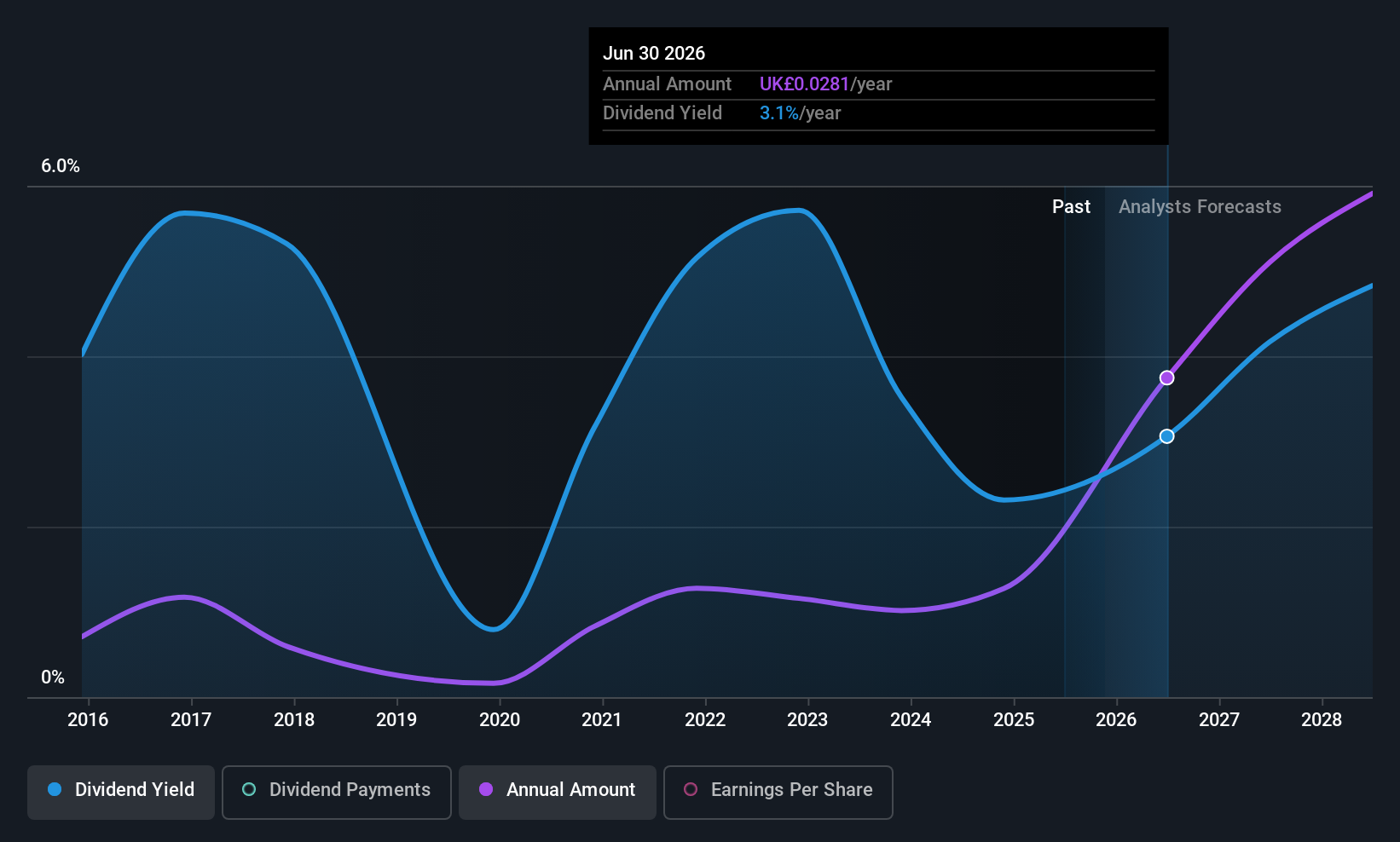Click the 2020 x-axis label
Image resolution: width=1400 pixels, height=842 pixels.
click(500, 720)
